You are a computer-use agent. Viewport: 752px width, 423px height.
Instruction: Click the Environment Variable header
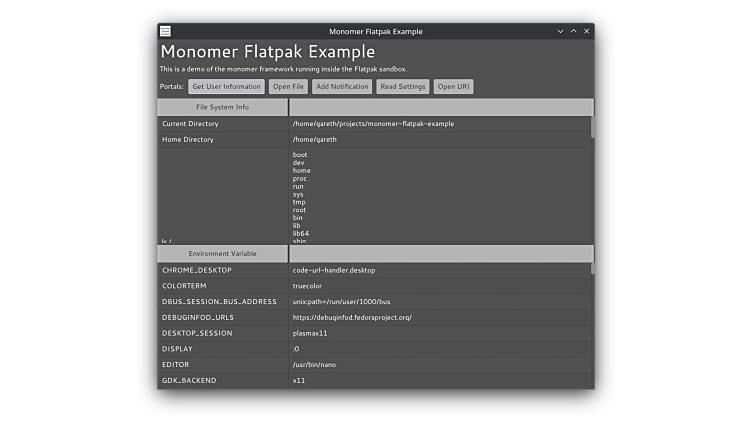point(223,253)
